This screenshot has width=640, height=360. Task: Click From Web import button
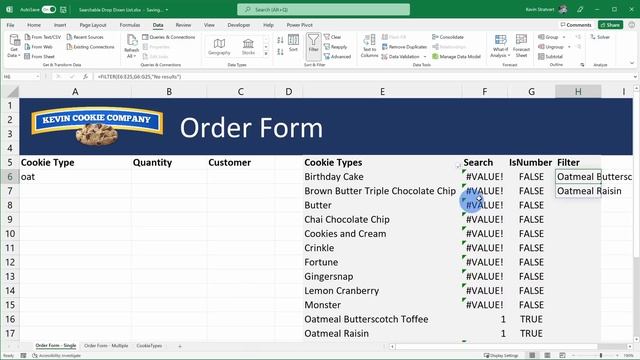coord(38,47)
